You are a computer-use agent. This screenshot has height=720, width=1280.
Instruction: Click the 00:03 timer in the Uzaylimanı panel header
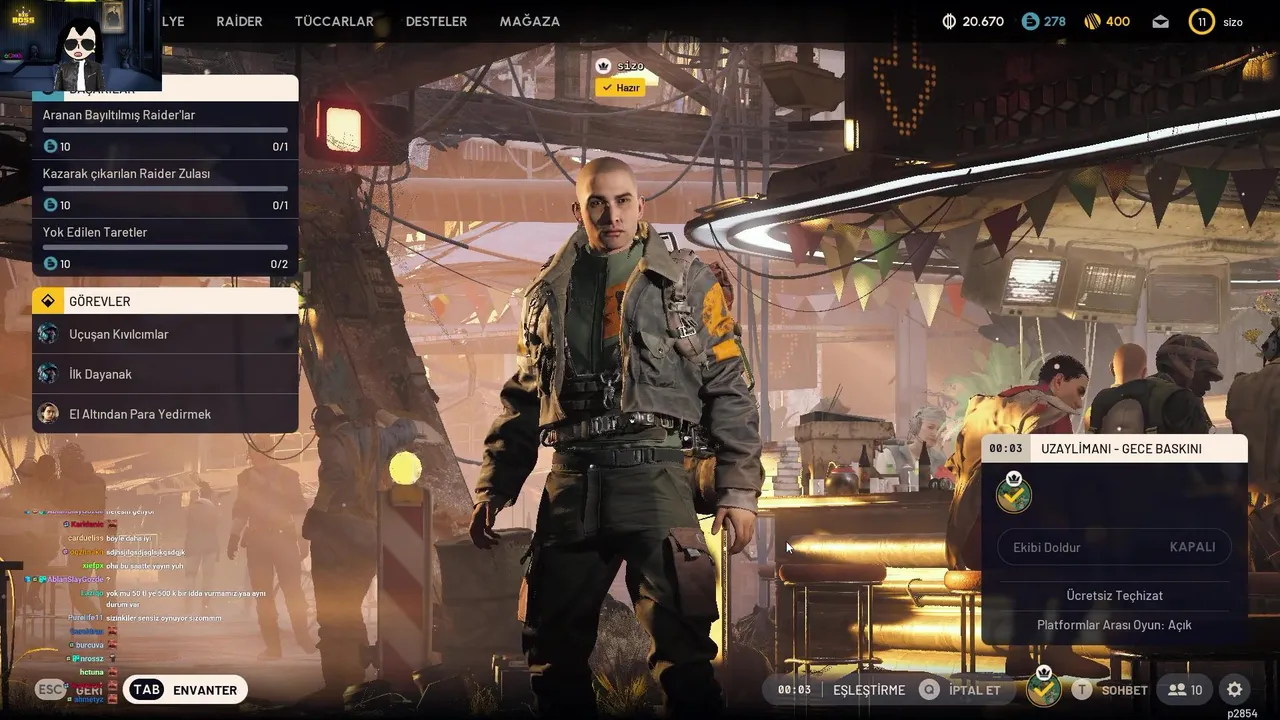[x=1006, y=449]
